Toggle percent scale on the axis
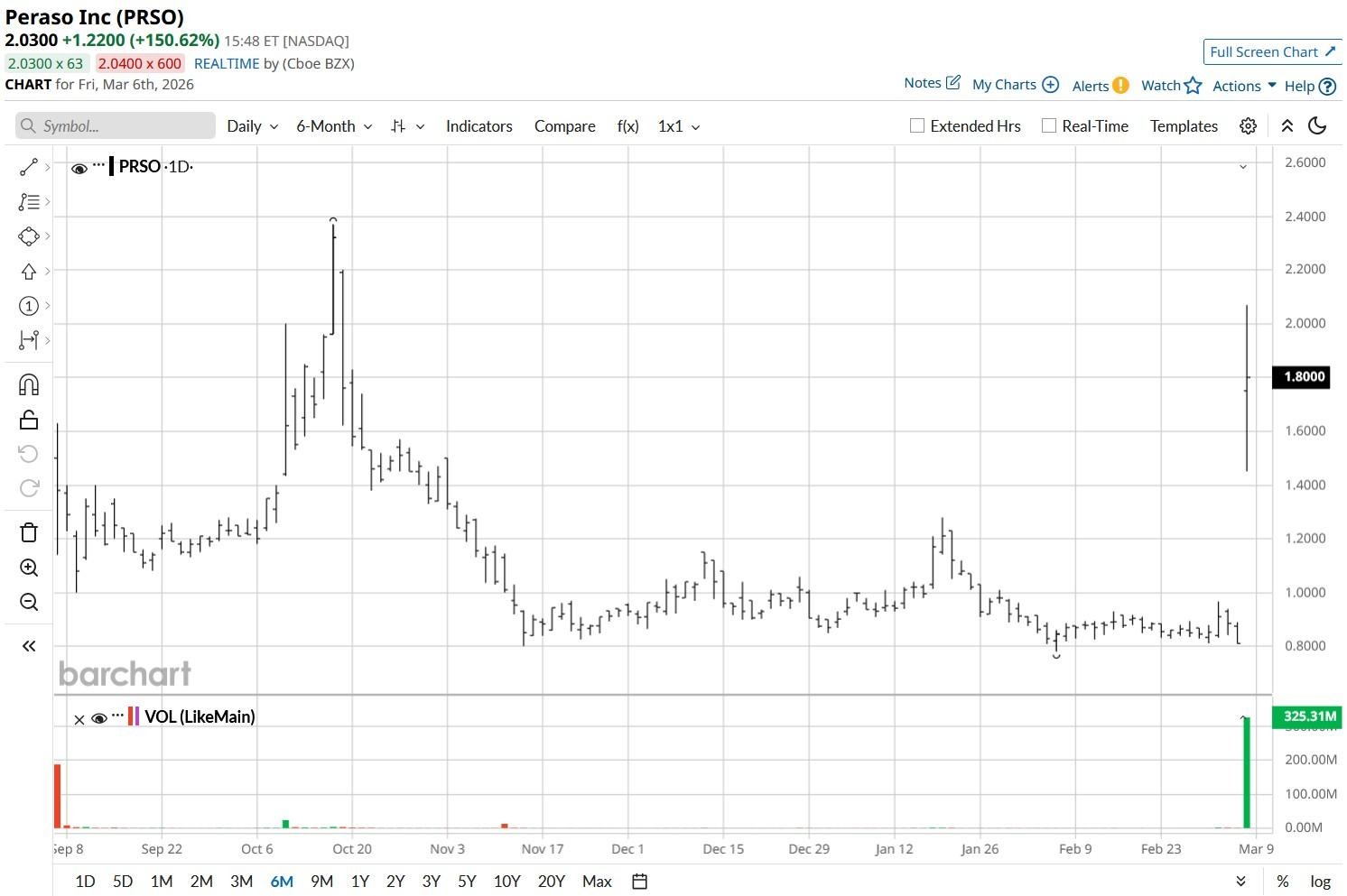The height and width of the screenshot is (896, 1347). [1283, 882]
